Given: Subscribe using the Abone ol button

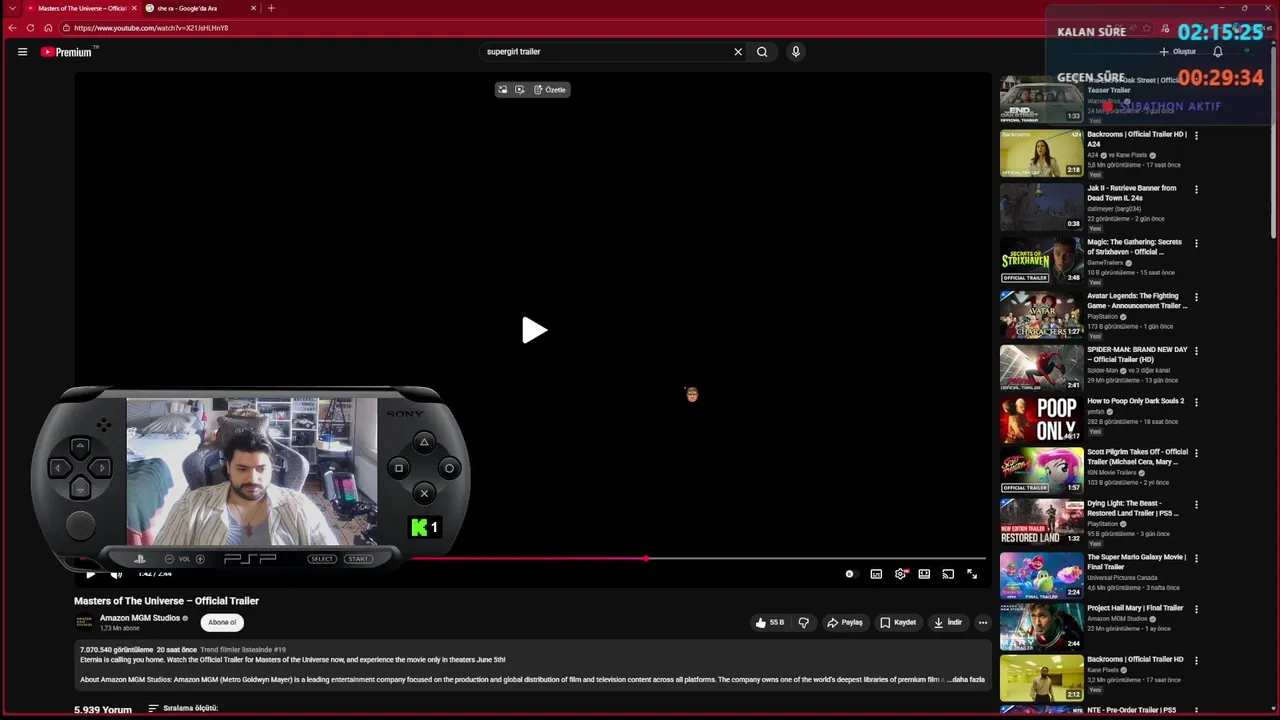Looking at the screenshot, I should click(222, 622).
